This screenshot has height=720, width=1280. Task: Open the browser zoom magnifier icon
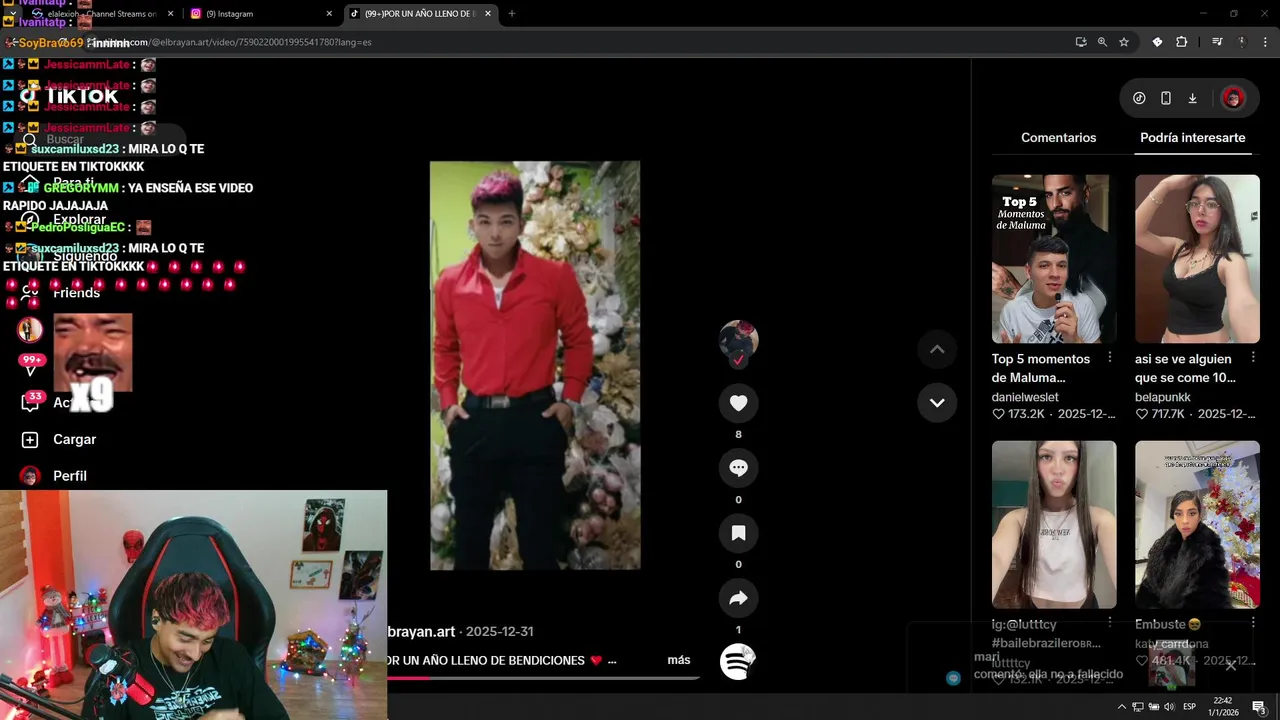(x=1102, y=42)
